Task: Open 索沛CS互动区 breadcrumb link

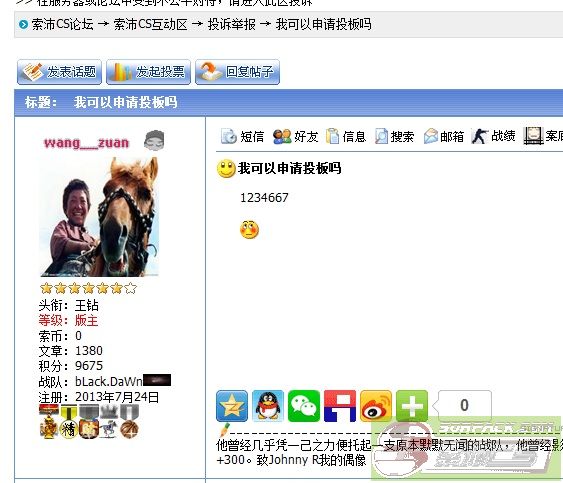Action: point(150,24)
